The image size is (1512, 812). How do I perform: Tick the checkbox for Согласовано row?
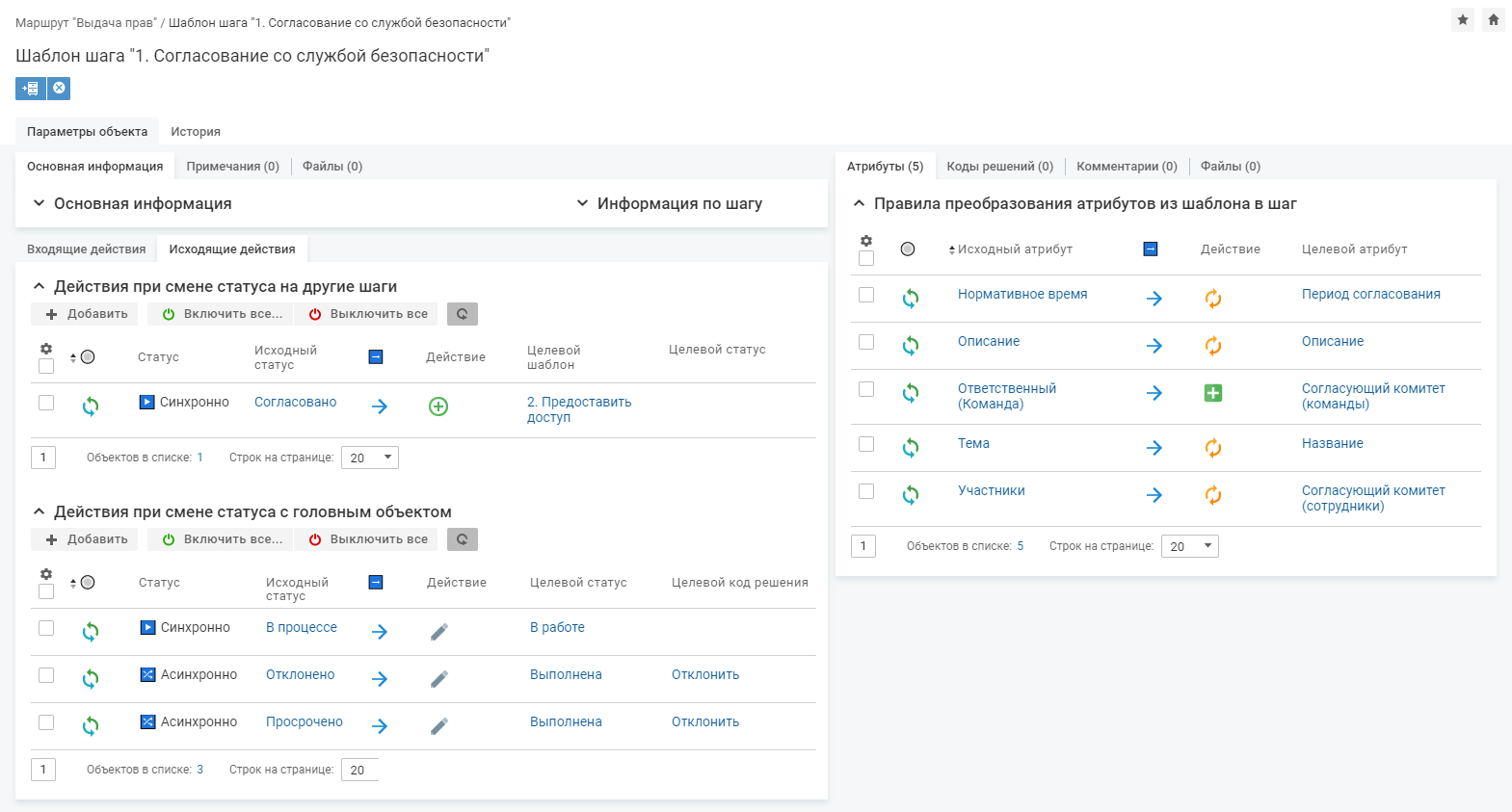point(46,403)
